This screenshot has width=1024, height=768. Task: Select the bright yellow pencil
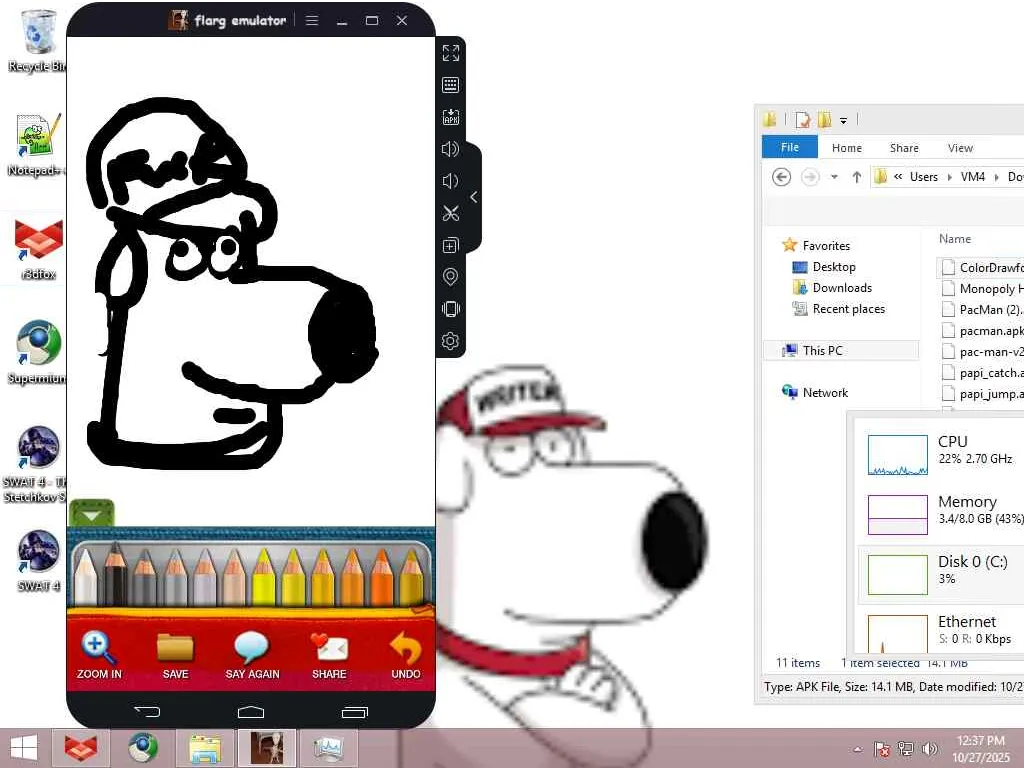click(264, 576)
